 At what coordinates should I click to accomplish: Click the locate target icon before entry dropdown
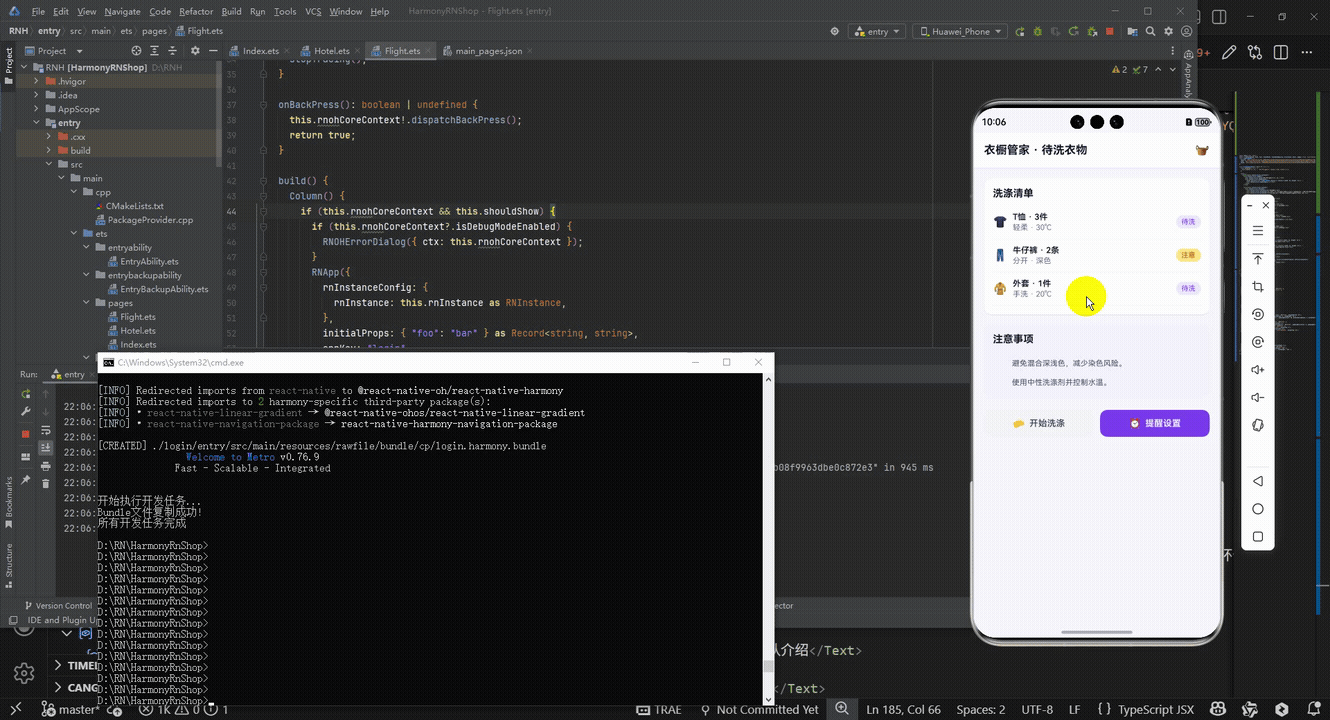835,31
